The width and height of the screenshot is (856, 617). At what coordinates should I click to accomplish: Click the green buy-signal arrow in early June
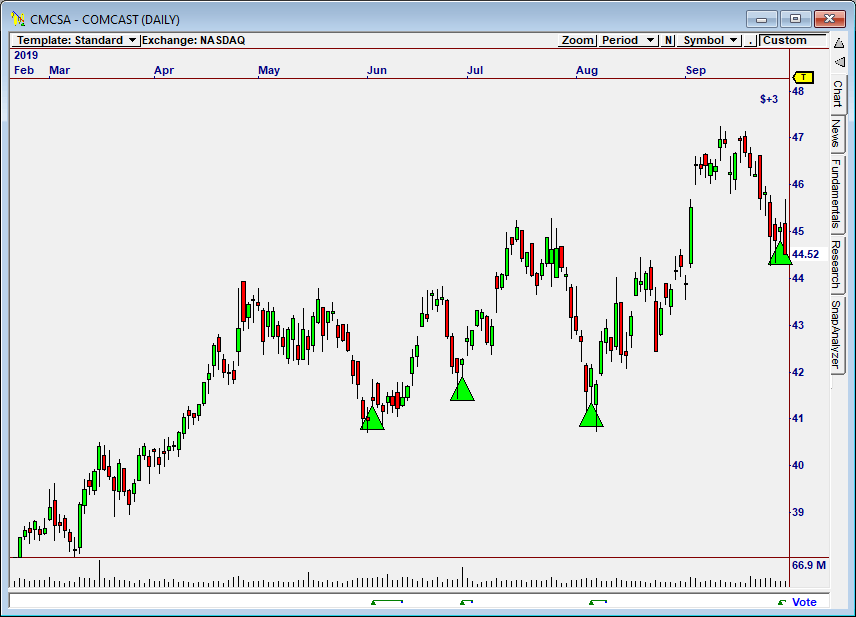pyautogui.click(x=372, y=418)
